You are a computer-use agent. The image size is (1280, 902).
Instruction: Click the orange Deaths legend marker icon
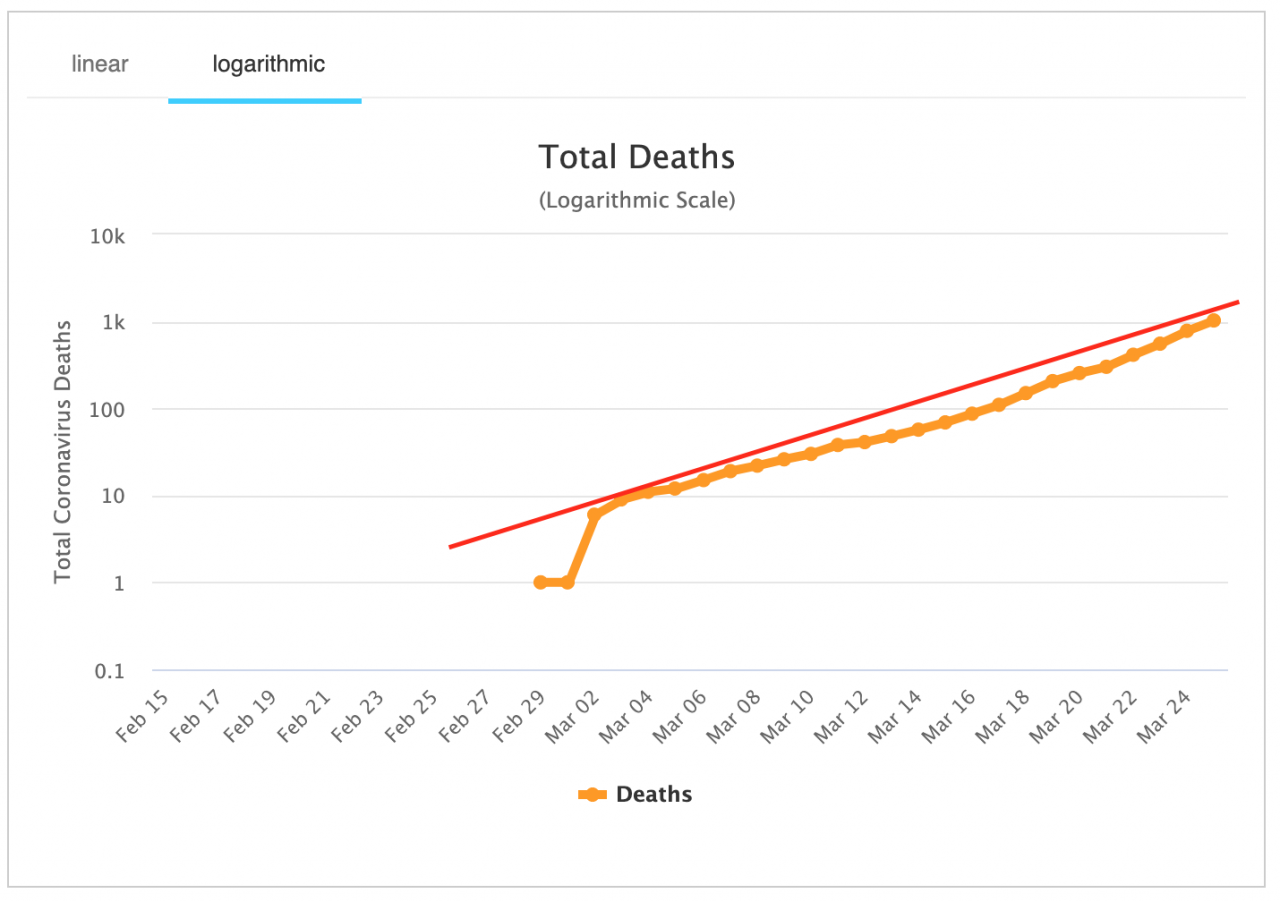click(592, 795)
